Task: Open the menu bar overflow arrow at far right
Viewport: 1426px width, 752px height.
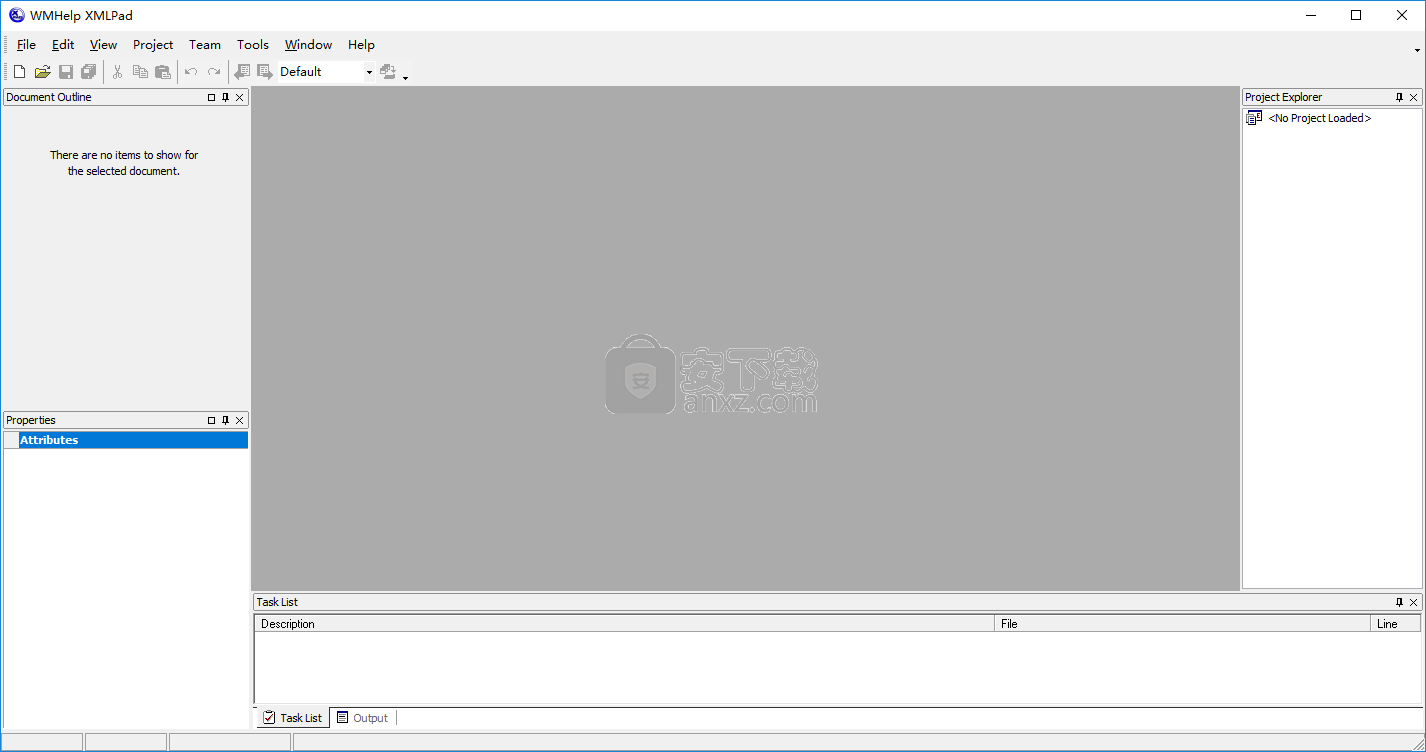Action: point(1418,49)
